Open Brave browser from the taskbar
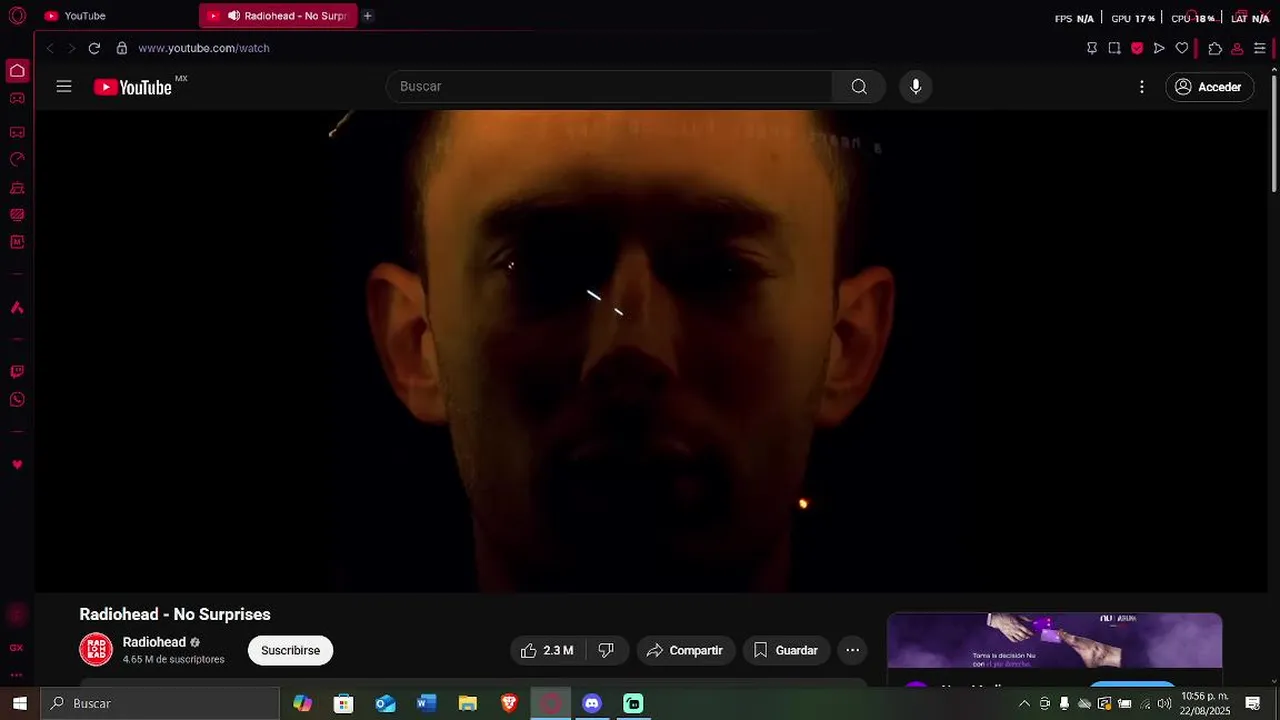1280x720 pixels. (509, 704)
